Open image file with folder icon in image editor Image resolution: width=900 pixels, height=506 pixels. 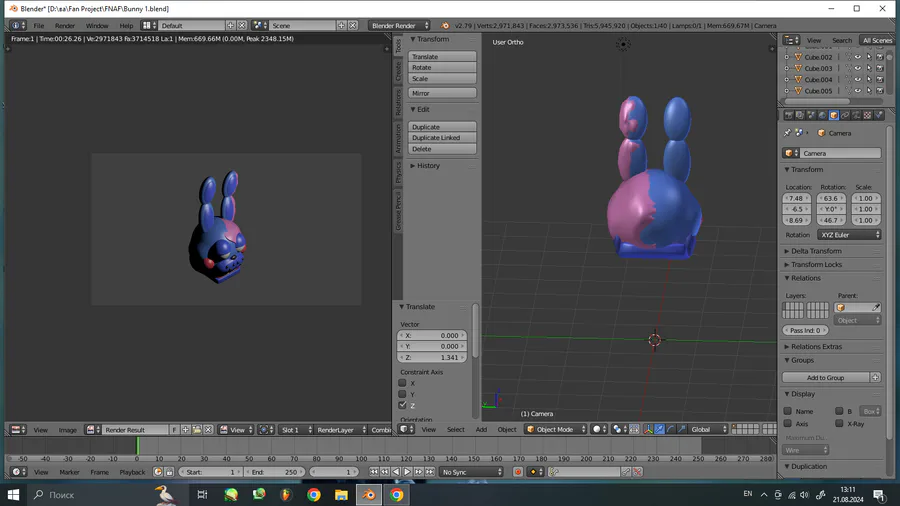point(197,430)
